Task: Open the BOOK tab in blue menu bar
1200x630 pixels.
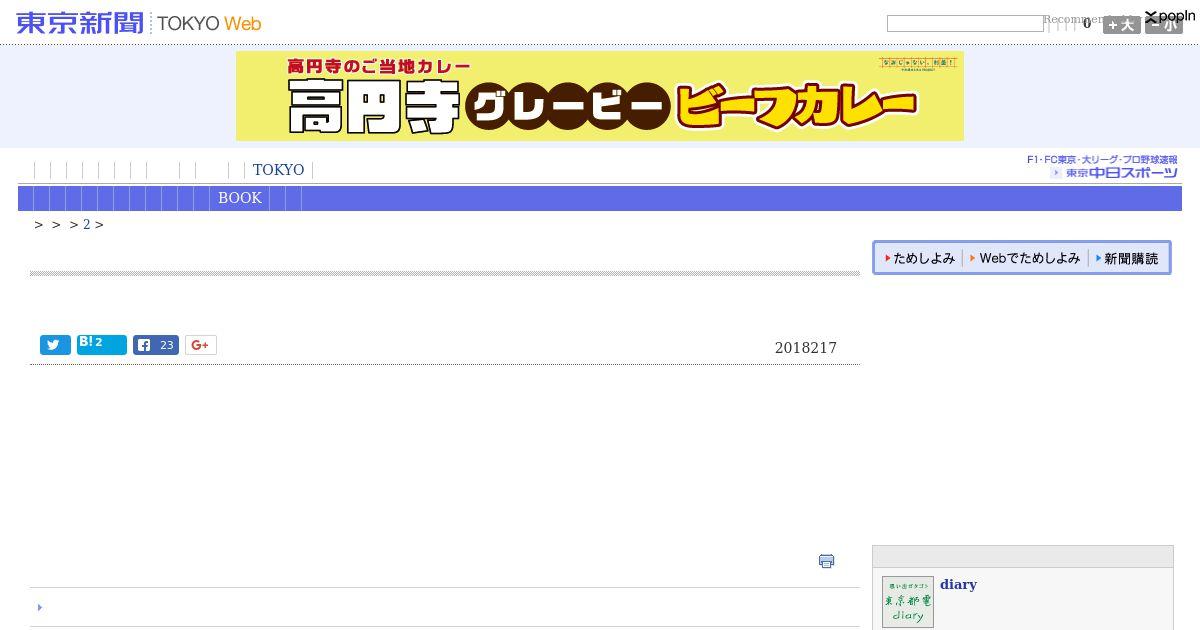Action: (x=240, y=198)
